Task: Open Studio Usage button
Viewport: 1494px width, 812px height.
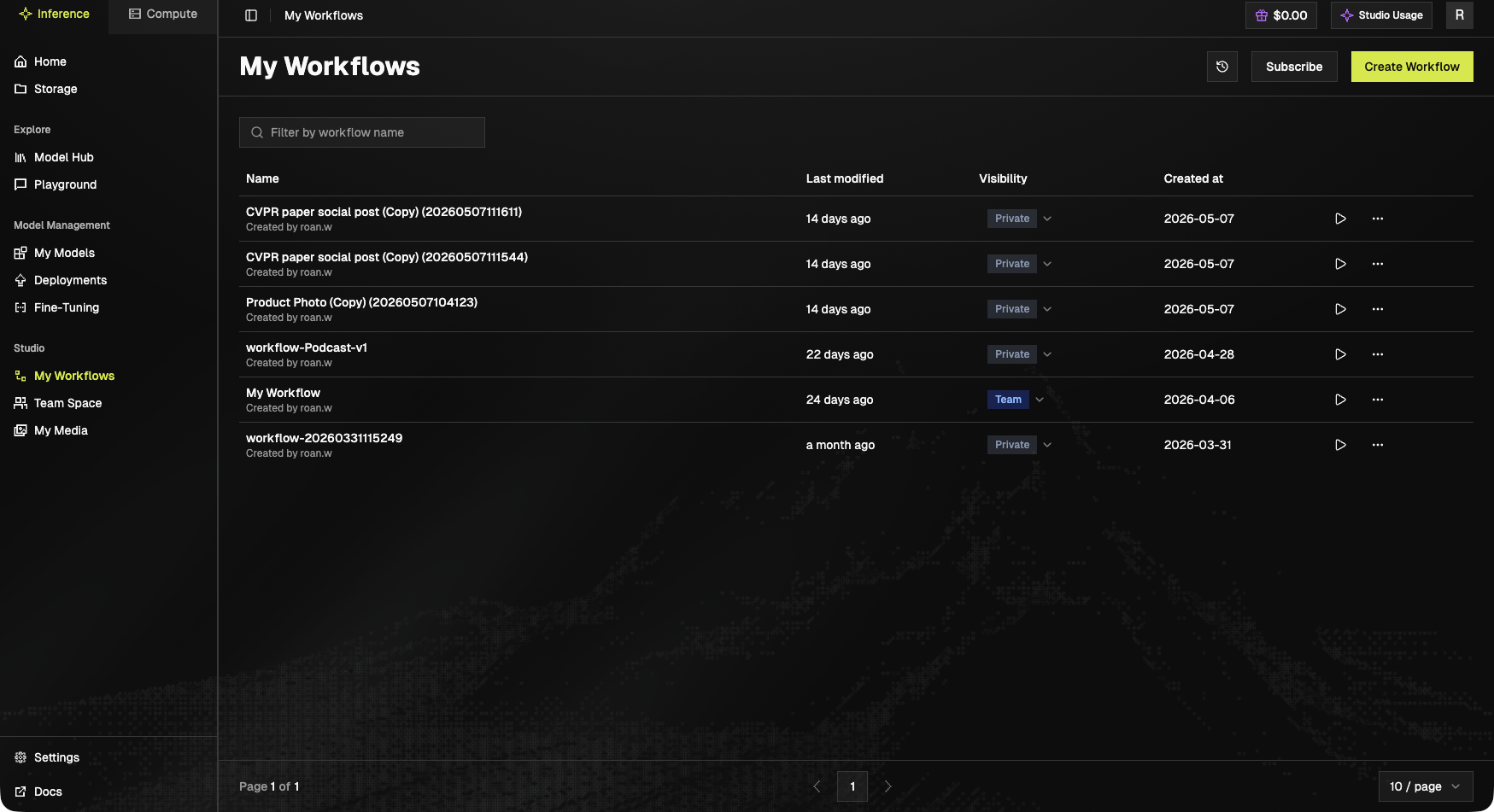Action: (x=1381, y=15)
